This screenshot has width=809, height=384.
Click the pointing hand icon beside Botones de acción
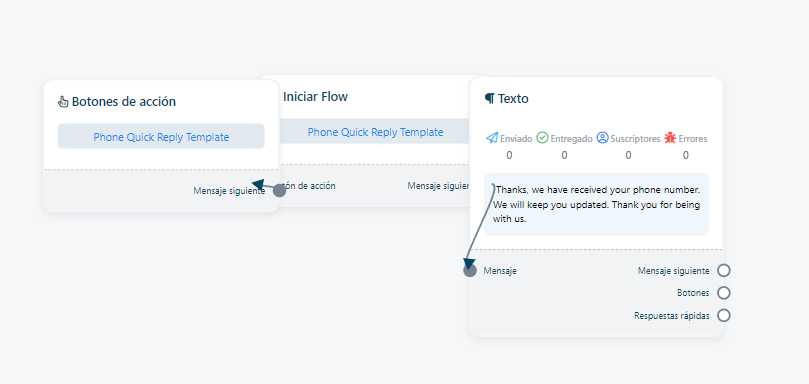click(63, 102)
